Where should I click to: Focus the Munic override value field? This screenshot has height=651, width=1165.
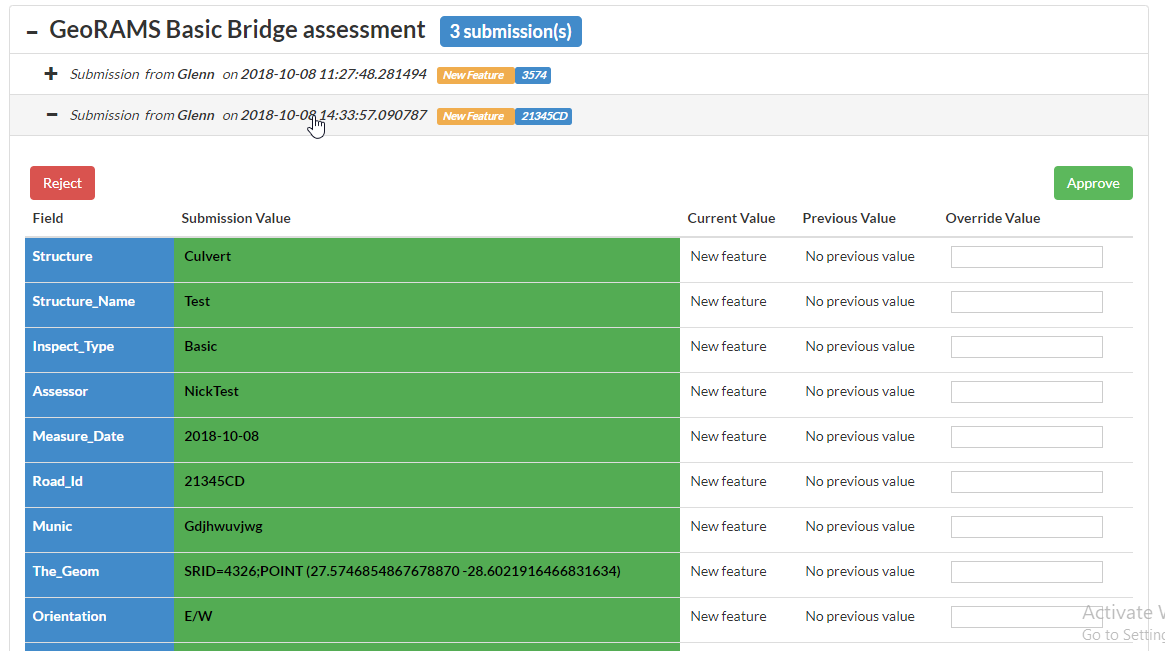click(1026, 527)
